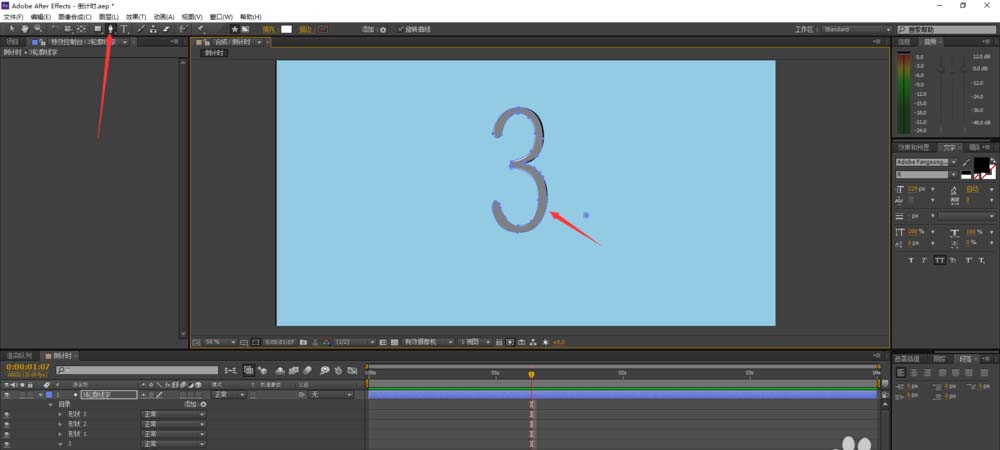This screenshot has height=450, width=1000.
Task: Click the eyedropper icon in the Character panel
Action: pyautogui.click(x=966, y=162)
